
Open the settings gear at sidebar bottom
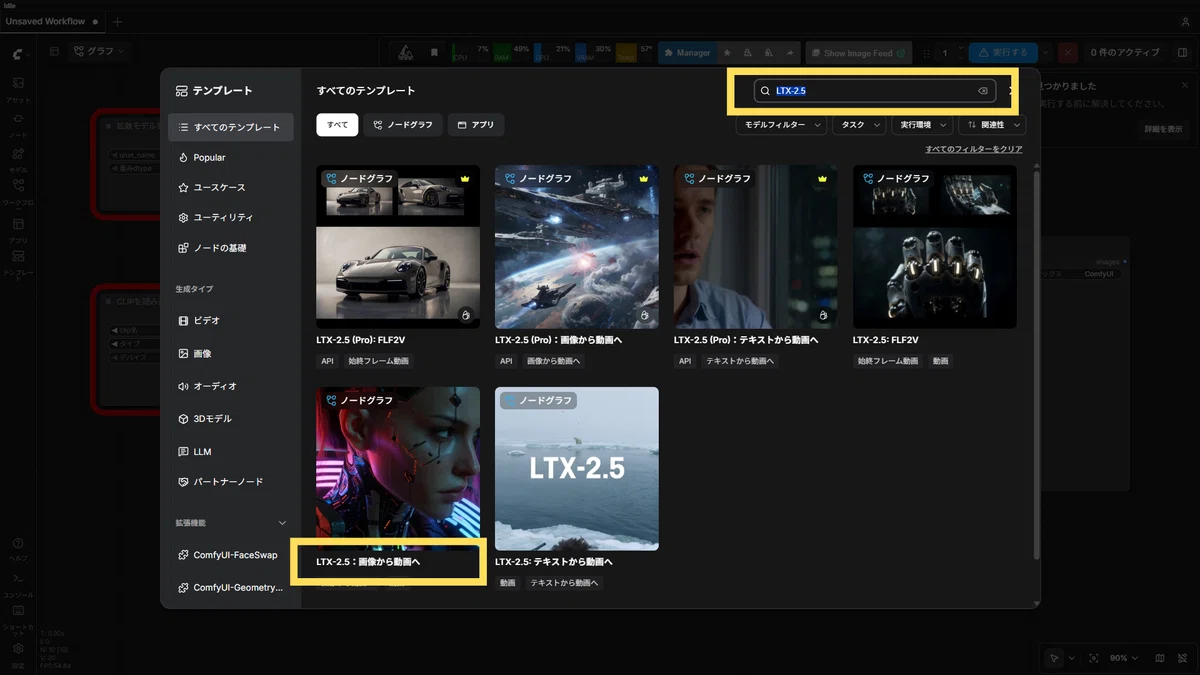coord(18,650)
